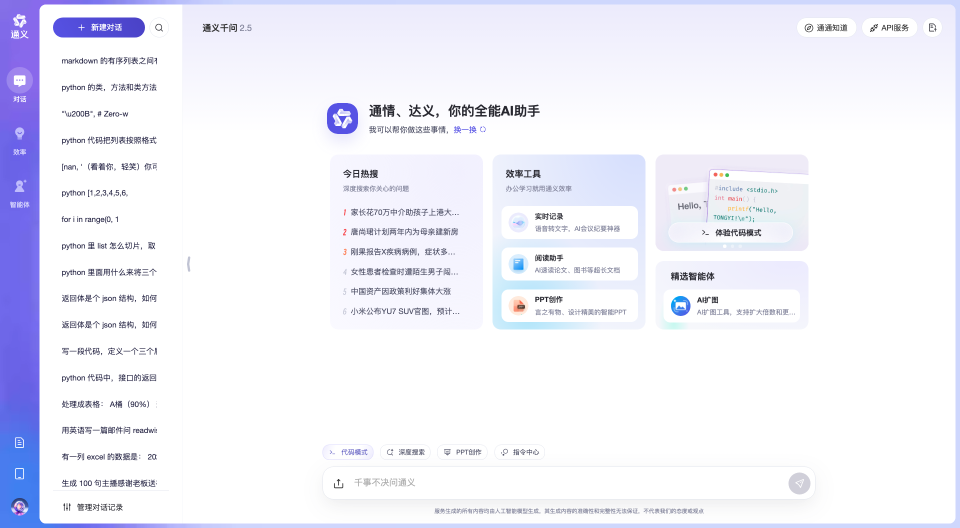Click the 效率工具 card heading

[x=523, y=174]
